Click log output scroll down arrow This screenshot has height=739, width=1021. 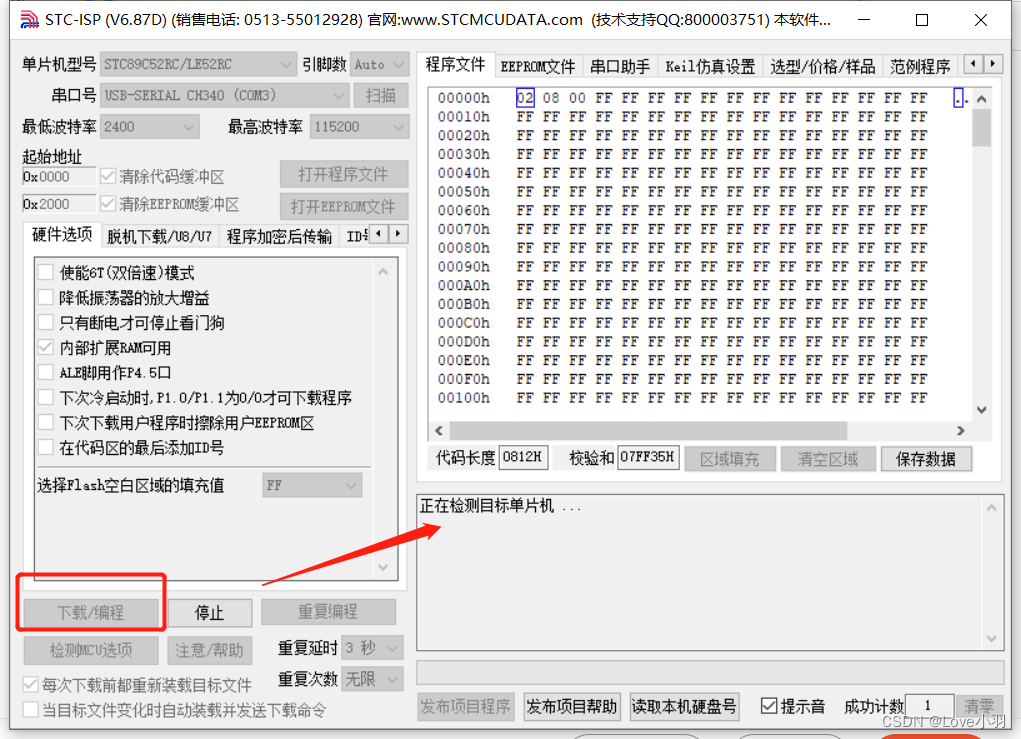click(x=991, y=638)
